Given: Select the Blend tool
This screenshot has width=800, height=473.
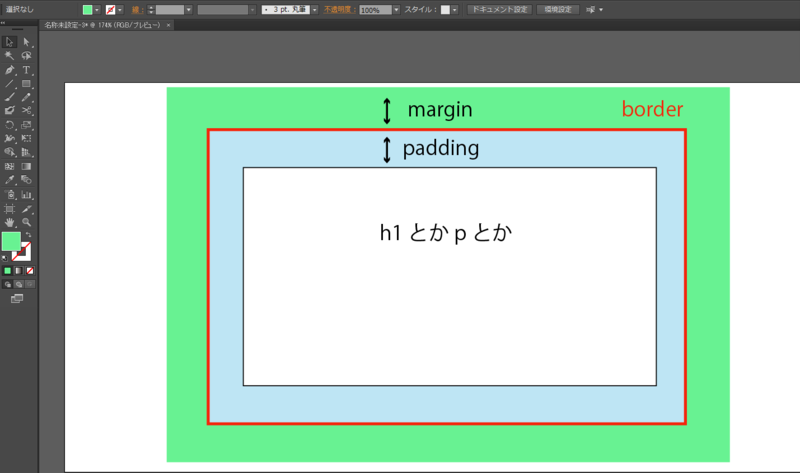Looking at the screenshot, I should (26, 180).
